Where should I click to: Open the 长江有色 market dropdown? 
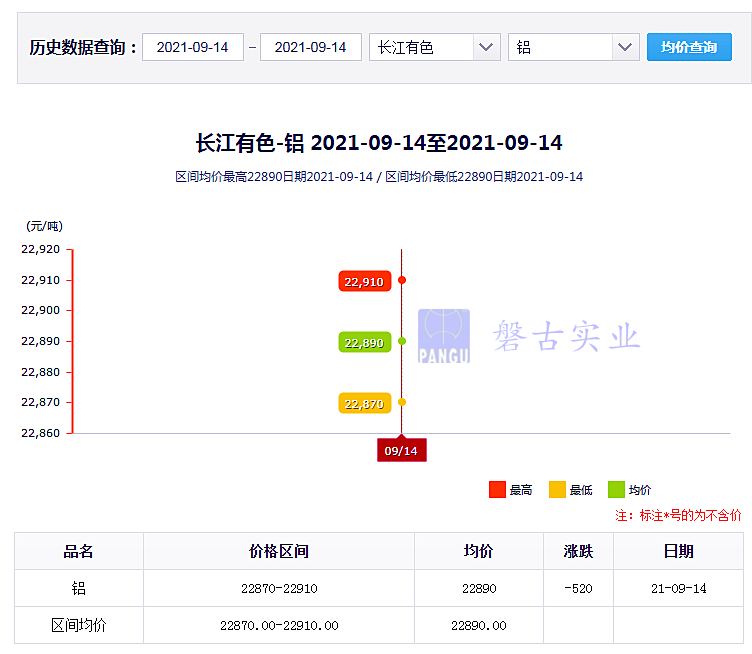click(x=435, y=47)
